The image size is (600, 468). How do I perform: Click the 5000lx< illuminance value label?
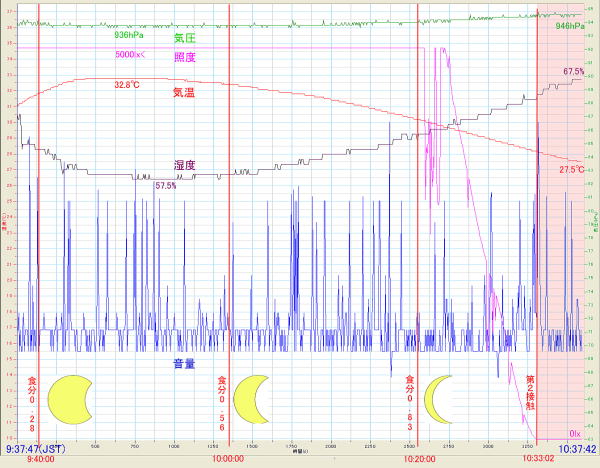pyautogui.click(x=131, y=54)
